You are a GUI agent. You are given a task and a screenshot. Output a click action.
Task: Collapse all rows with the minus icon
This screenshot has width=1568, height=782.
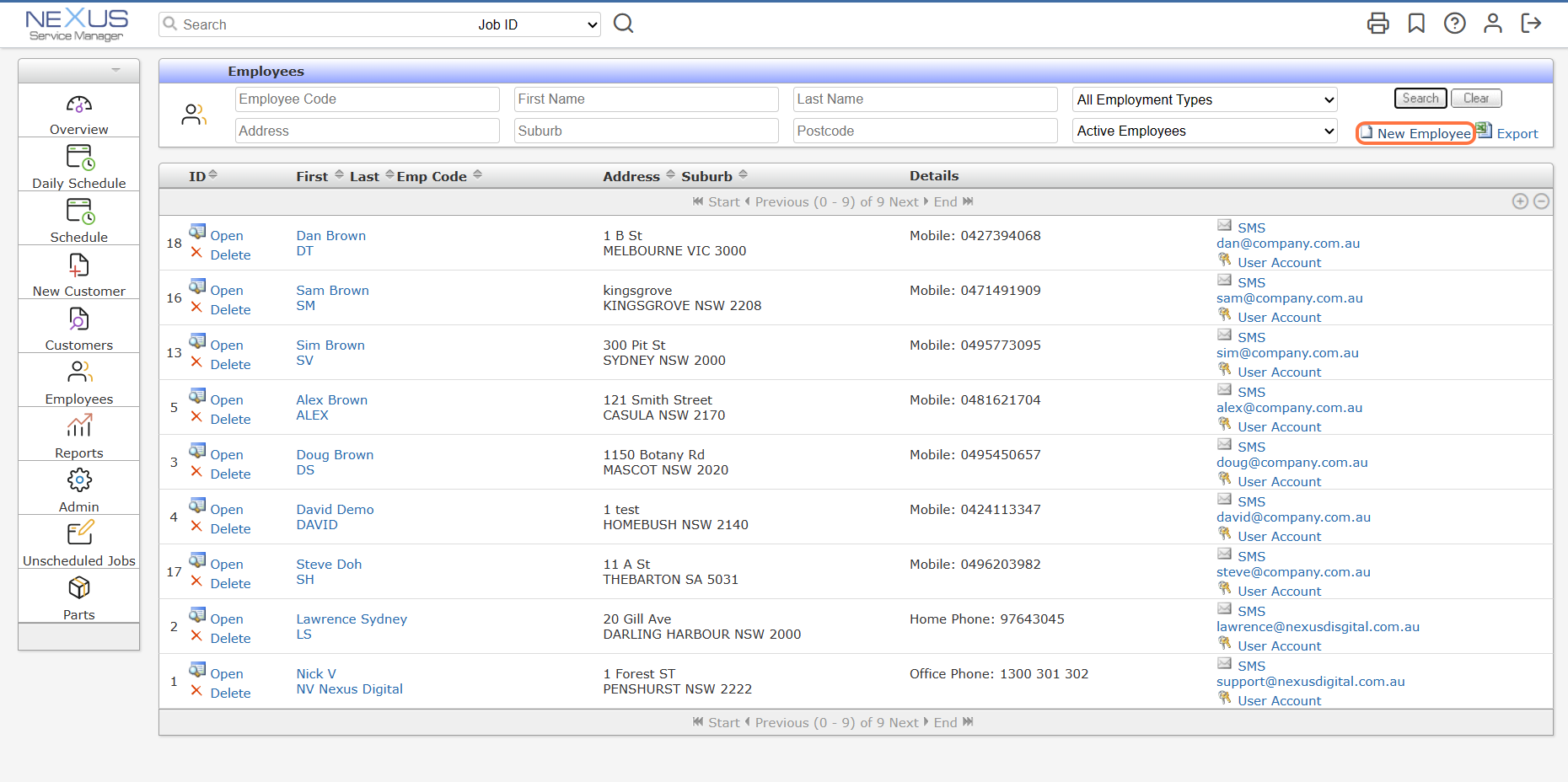1541,201
